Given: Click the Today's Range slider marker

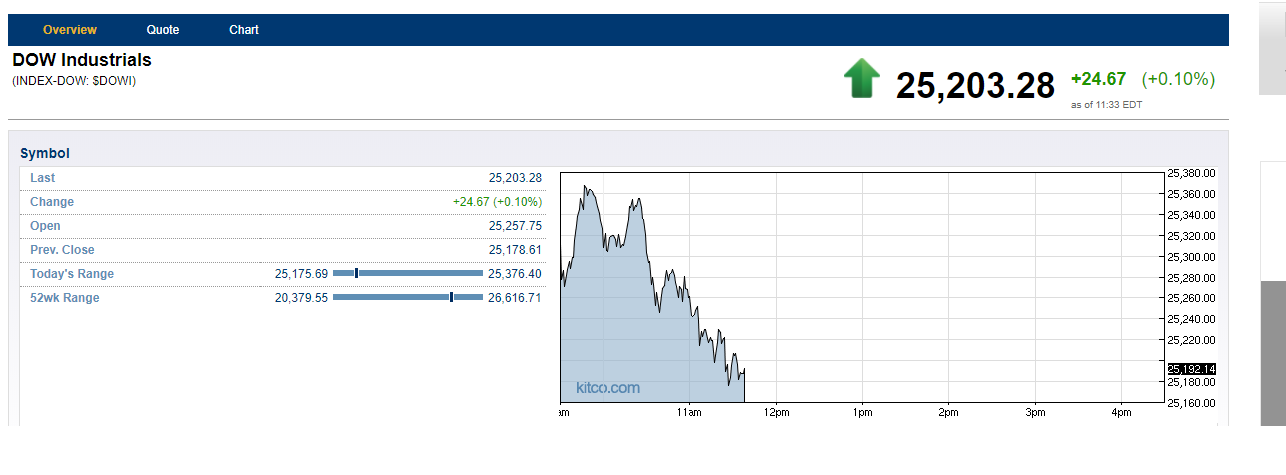Looking at the screenshot, I should coord(357,273).
